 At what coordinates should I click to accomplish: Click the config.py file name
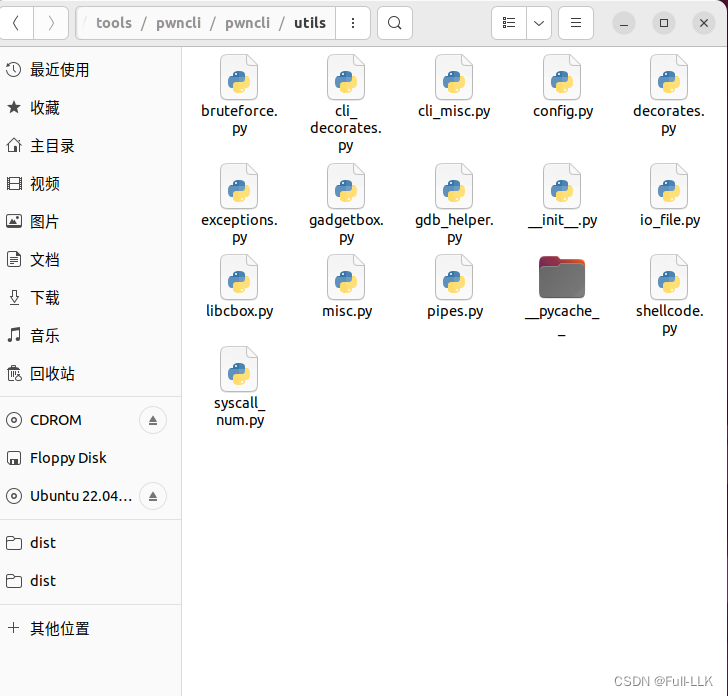point(563,112)
